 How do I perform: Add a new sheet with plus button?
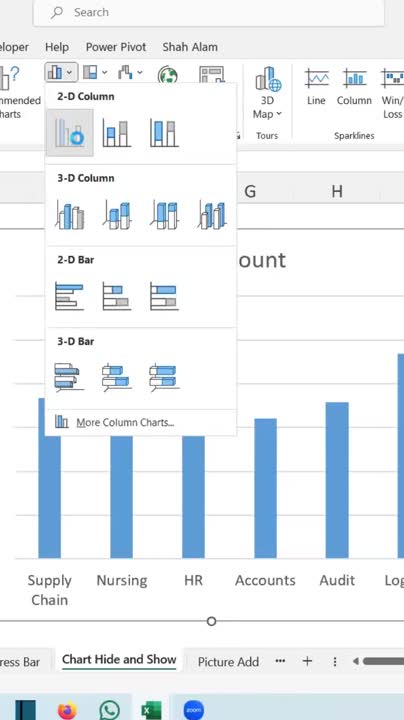pyautogui.click(x=307, y=661)
